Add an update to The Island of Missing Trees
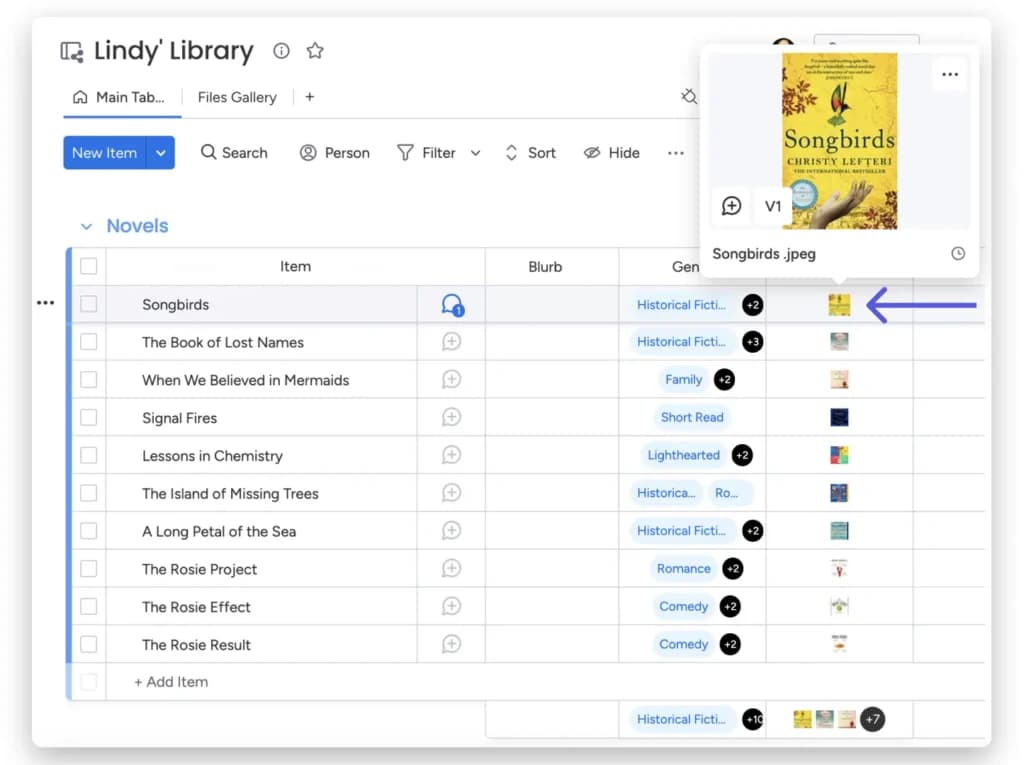Image resolution: width=1024 pixels, height=765 pixels. coord(451,493)
